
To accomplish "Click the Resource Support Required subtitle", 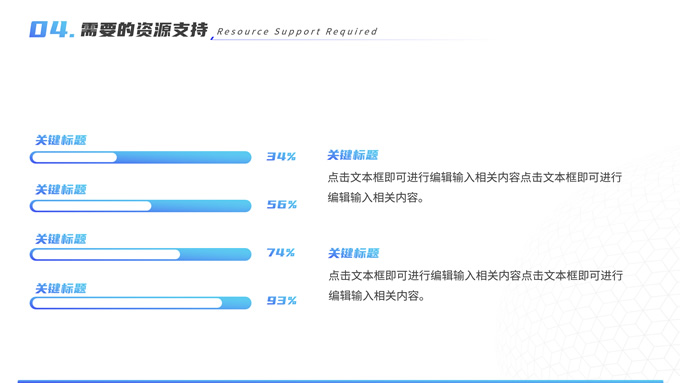I will [x=297, y=32].
